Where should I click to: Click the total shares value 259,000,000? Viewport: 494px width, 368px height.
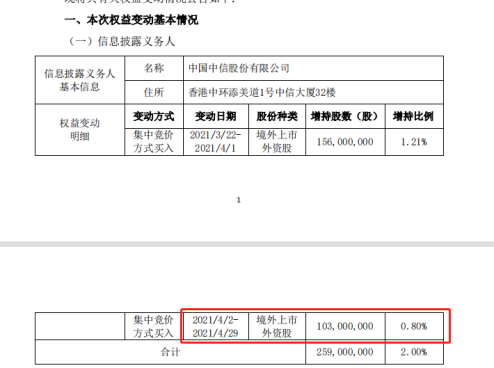coord(345,352)
